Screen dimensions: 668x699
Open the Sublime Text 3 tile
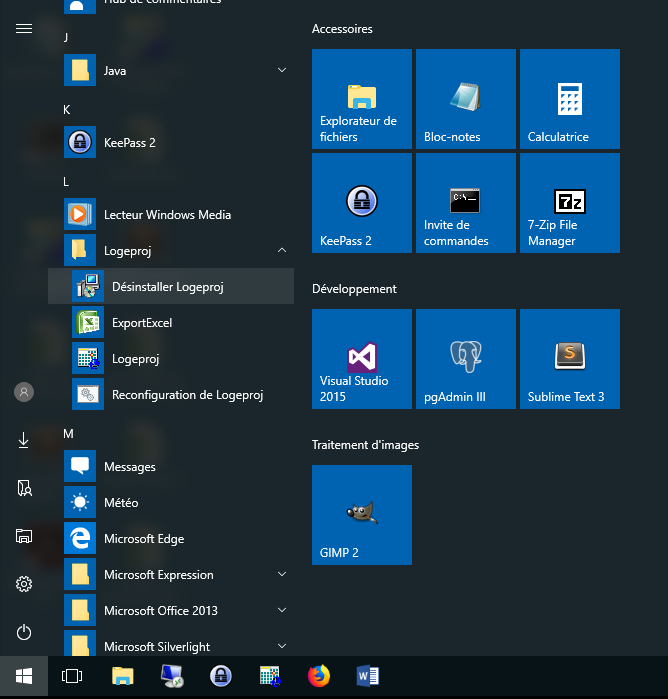569,359
